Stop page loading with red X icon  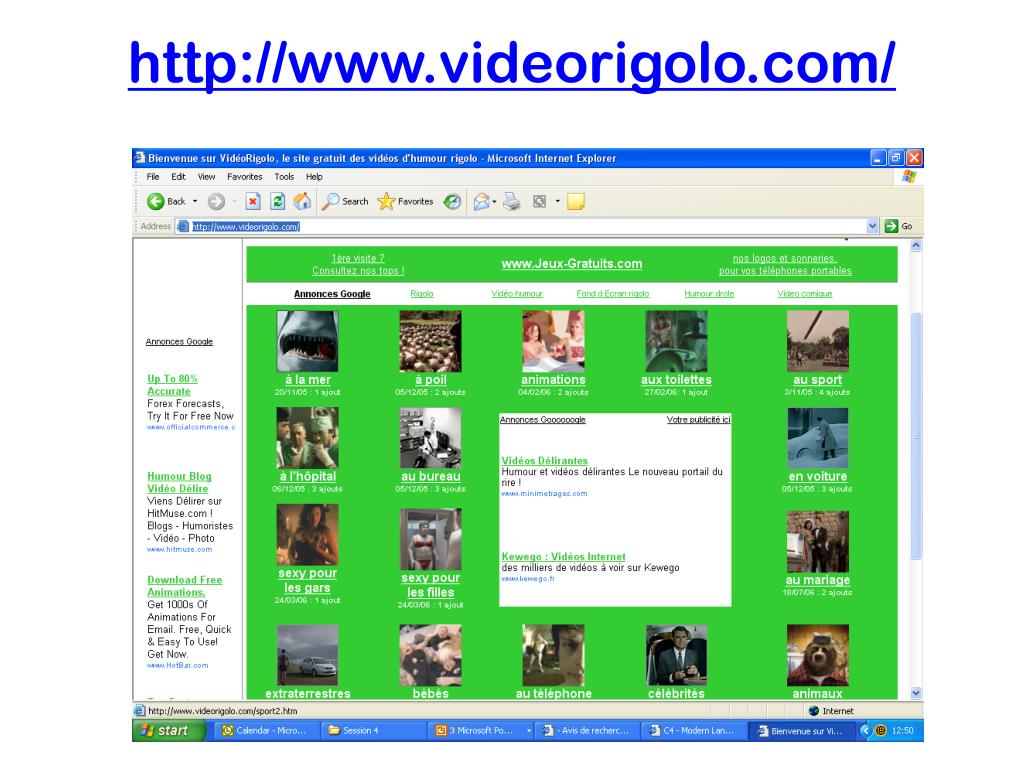[x=253, y=201]
